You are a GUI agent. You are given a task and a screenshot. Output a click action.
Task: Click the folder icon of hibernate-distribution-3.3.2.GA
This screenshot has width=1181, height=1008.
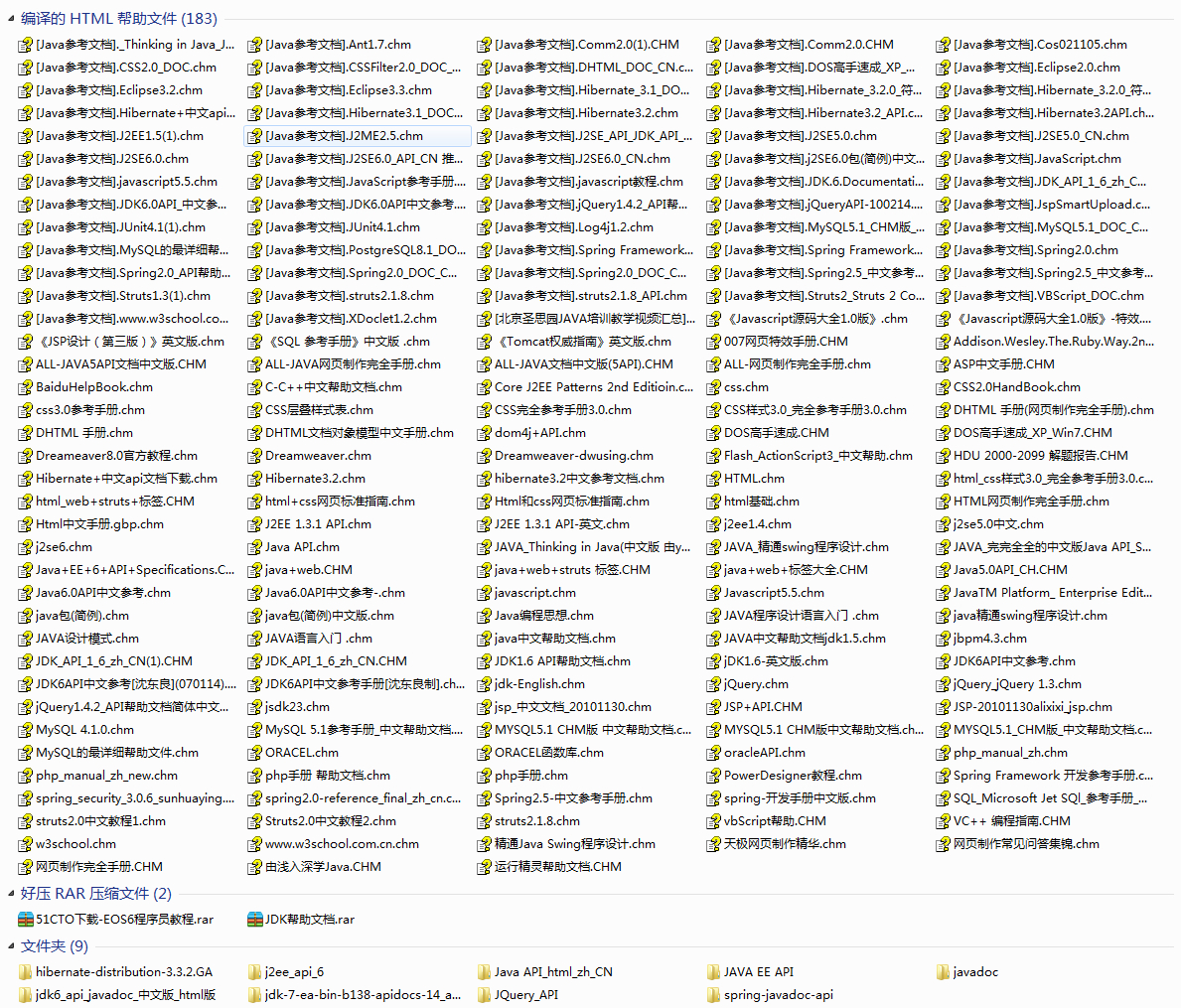[x=26, y=972]
